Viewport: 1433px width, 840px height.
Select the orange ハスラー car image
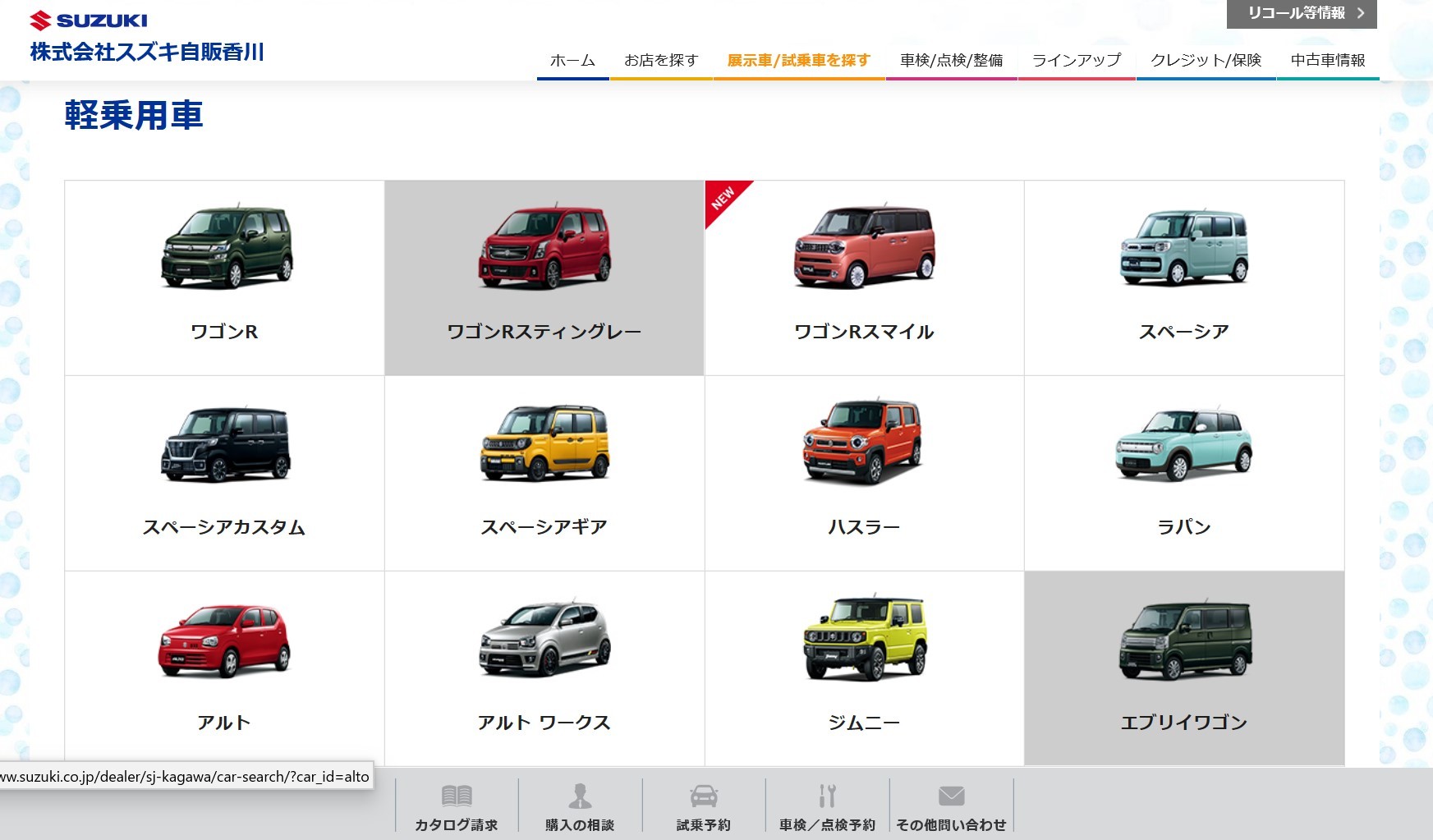coord(862,442)
